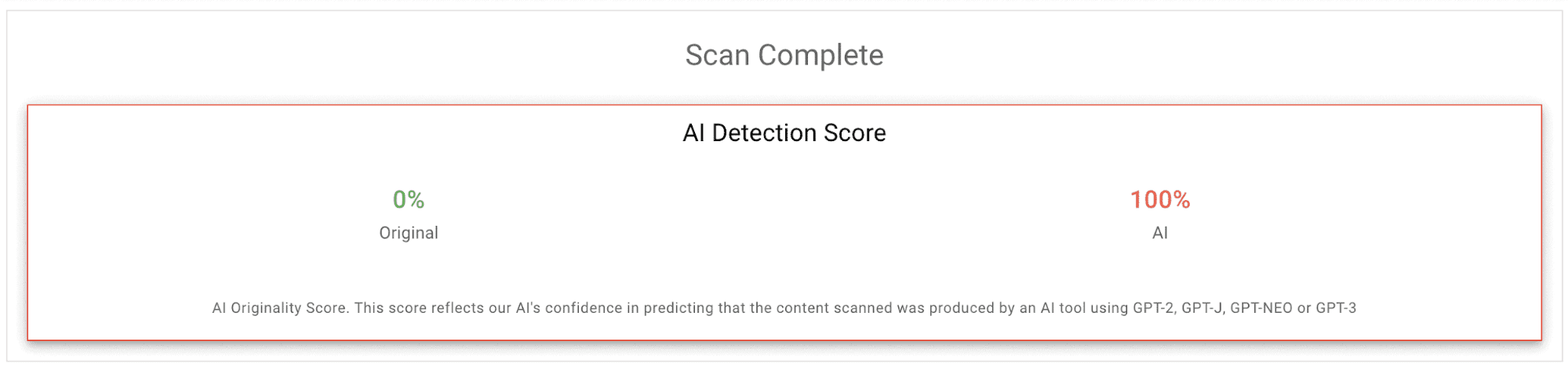Click the Scan Complete heading
Screen dimensions: 1568x367
(784, 56)
